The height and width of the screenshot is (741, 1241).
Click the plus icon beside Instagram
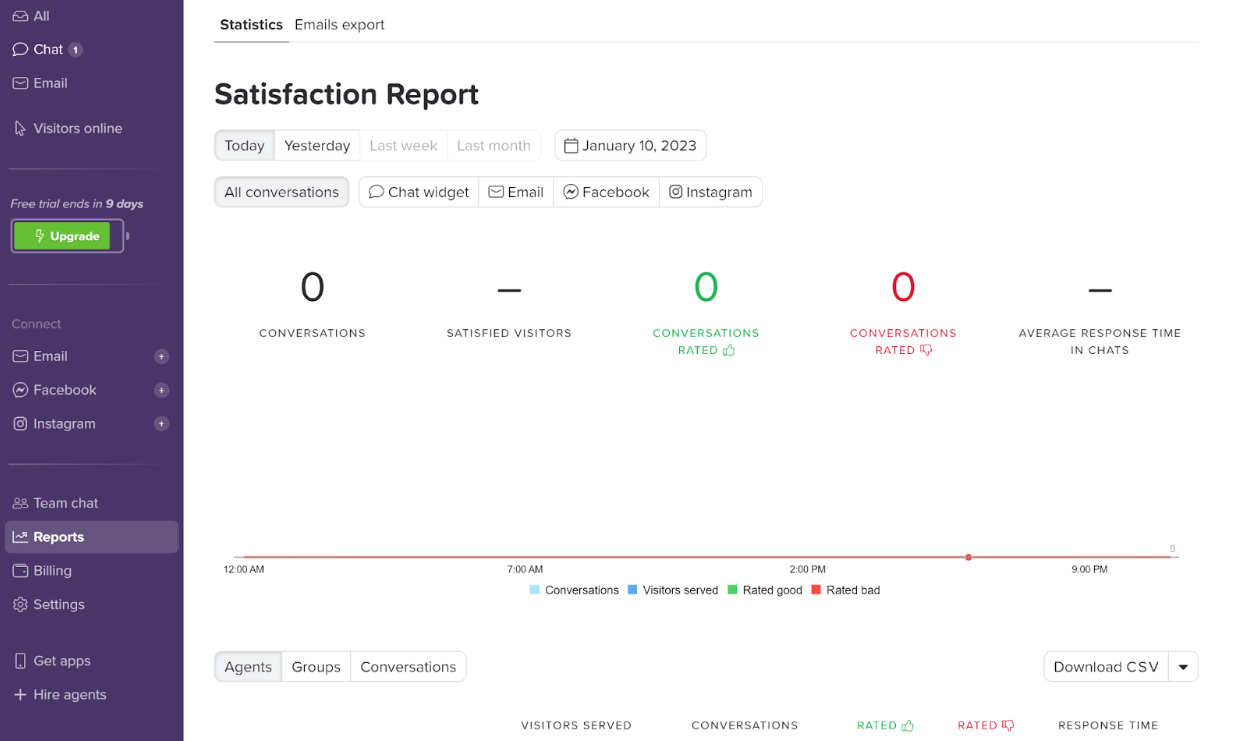tap(161, 424)
